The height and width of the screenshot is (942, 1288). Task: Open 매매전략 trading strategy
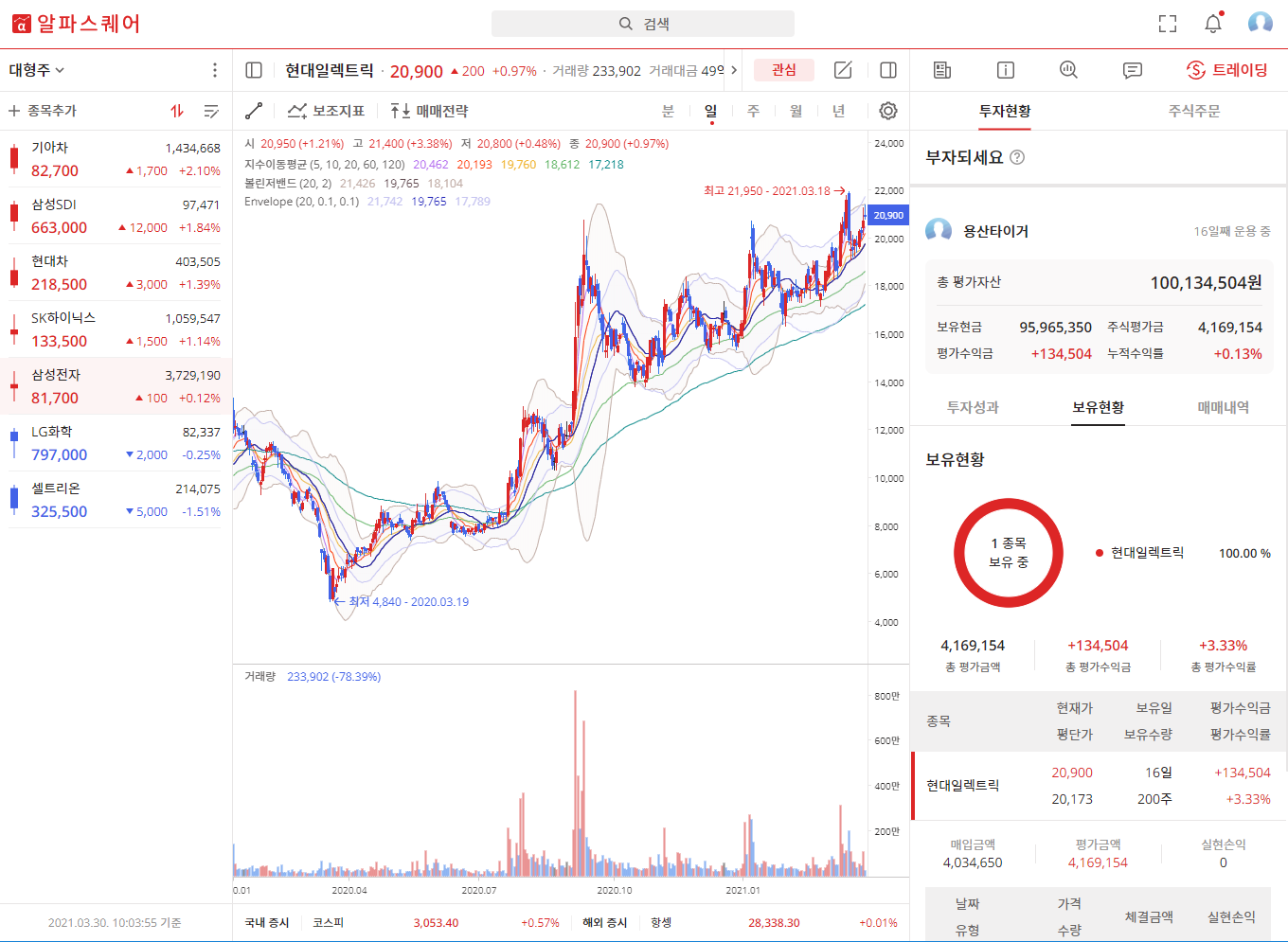(x=429, y=111)
